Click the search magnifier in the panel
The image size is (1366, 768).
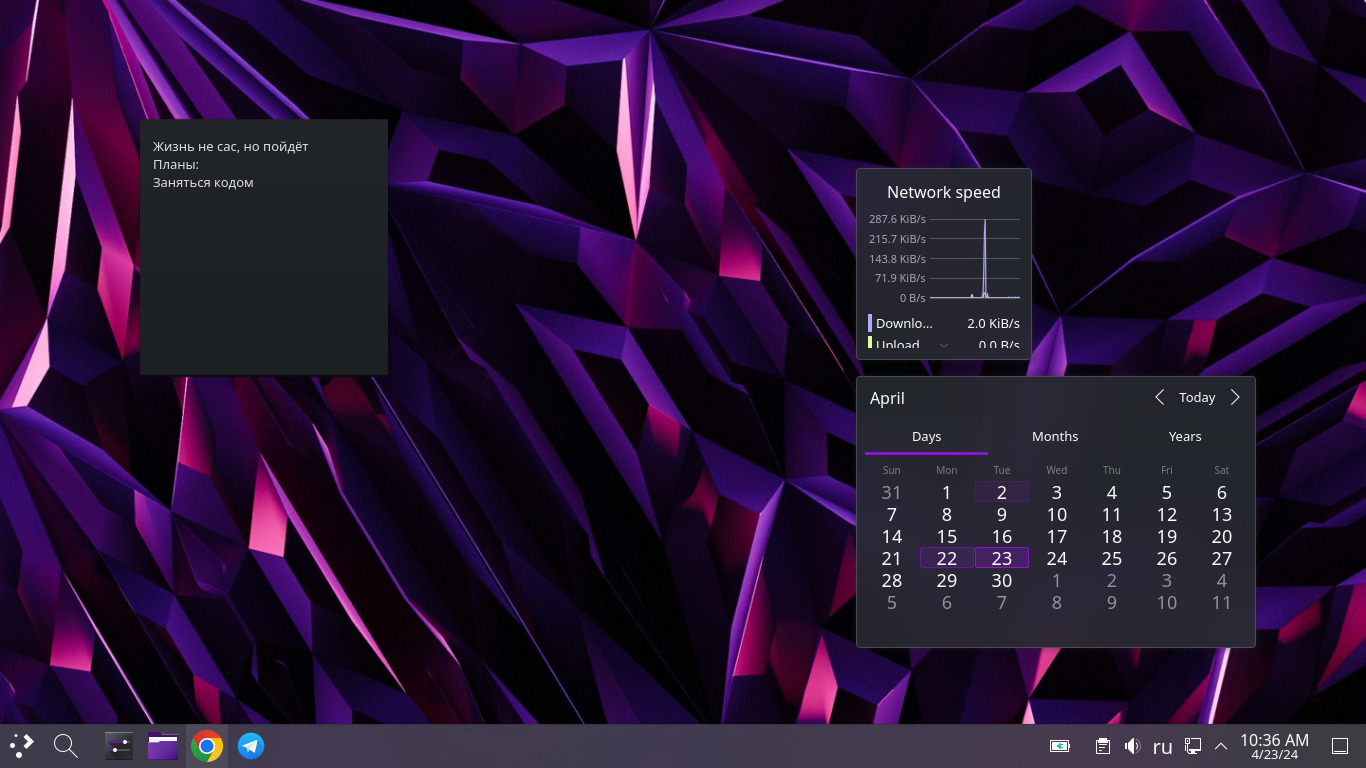tap(66, 746)
